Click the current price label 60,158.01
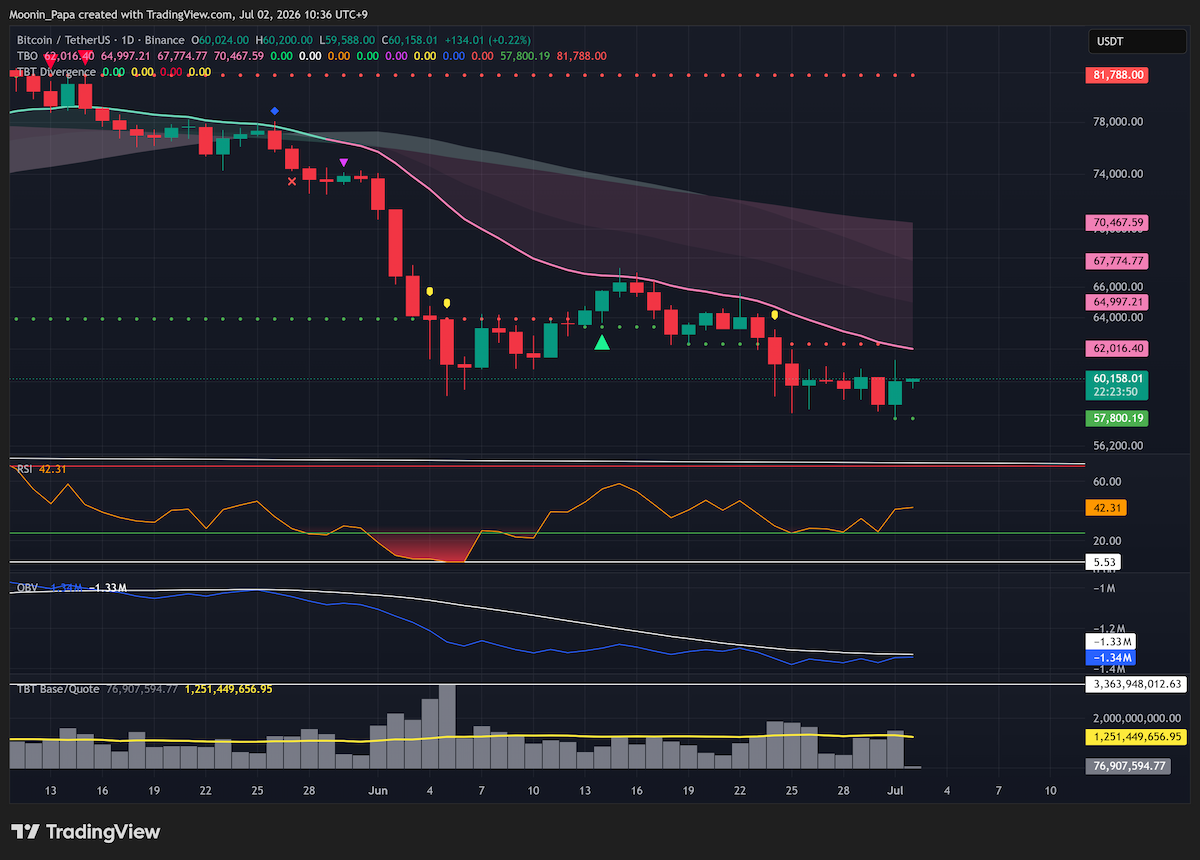Image resolution: width=1200 pixels, height=860 pixels. [1118, 379]
